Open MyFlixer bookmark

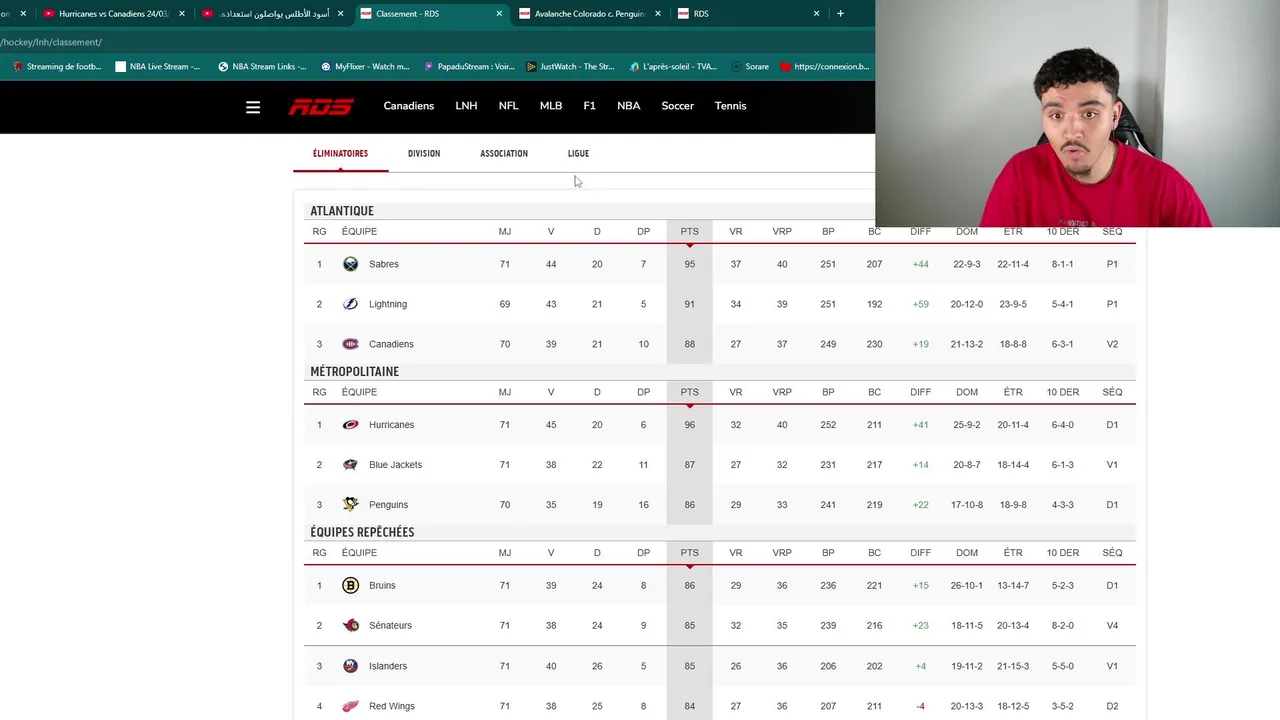click(x=365, y=67)
